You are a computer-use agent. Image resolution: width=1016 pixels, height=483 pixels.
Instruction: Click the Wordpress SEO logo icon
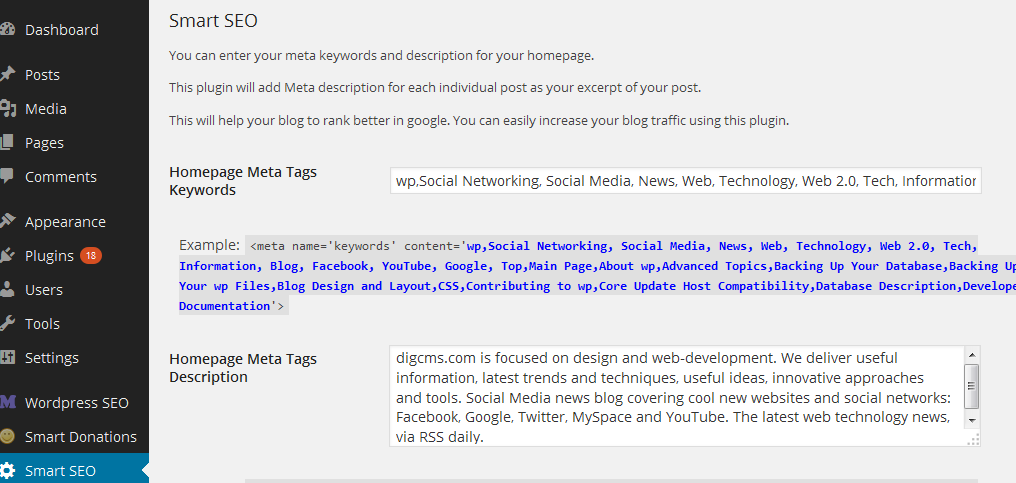click(7, 403)
